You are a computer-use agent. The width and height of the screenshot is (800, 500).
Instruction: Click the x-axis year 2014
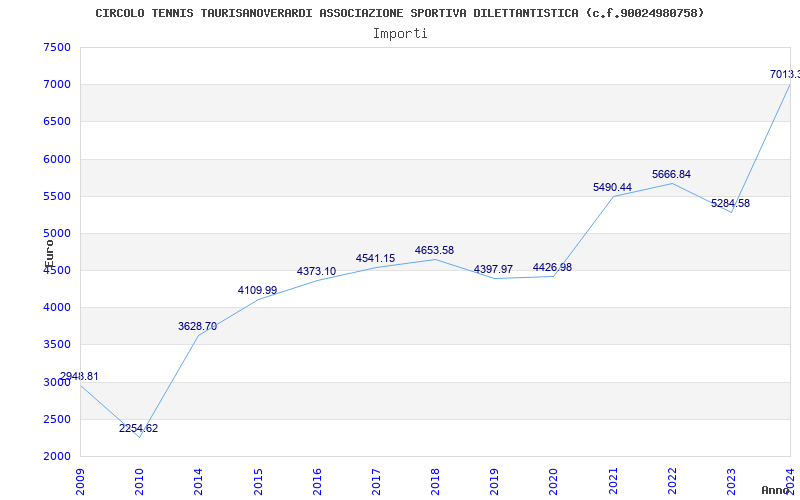pyautogui.click(x=198, y=482)
